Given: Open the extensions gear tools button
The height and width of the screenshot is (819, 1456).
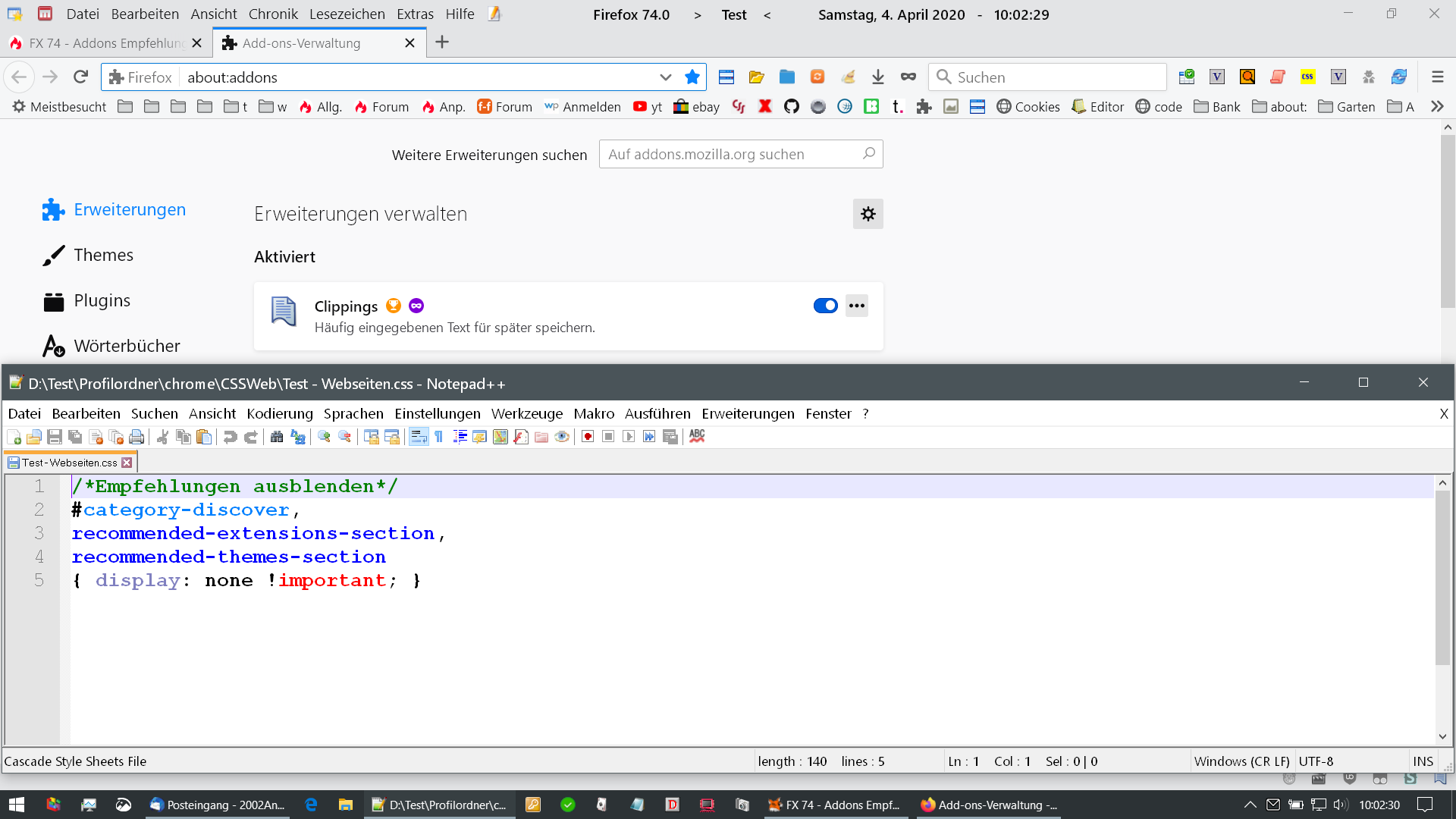Looking at the screenshot, I should click(x=868, y=215).
